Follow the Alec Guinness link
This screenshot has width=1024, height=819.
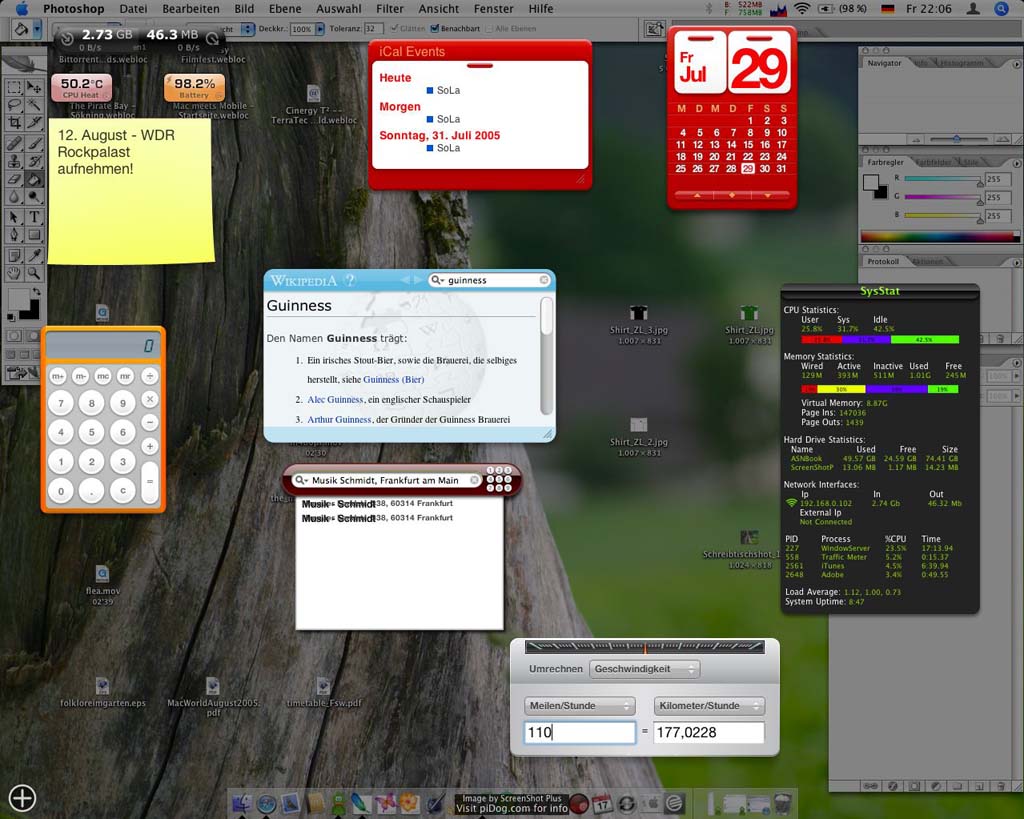(335, 400)
